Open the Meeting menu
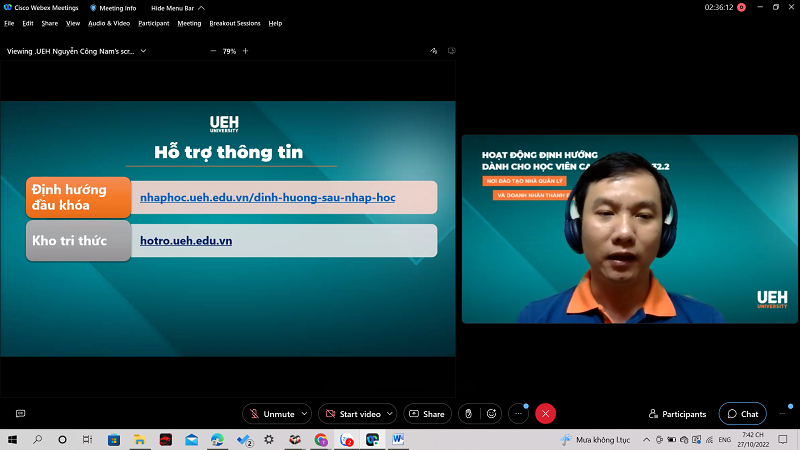Screen dimensions: 800x450 [189, 23]
